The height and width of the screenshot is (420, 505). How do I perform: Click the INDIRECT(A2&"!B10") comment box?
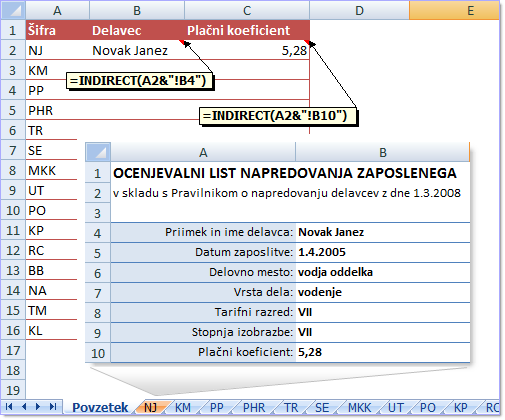point(278,116)
